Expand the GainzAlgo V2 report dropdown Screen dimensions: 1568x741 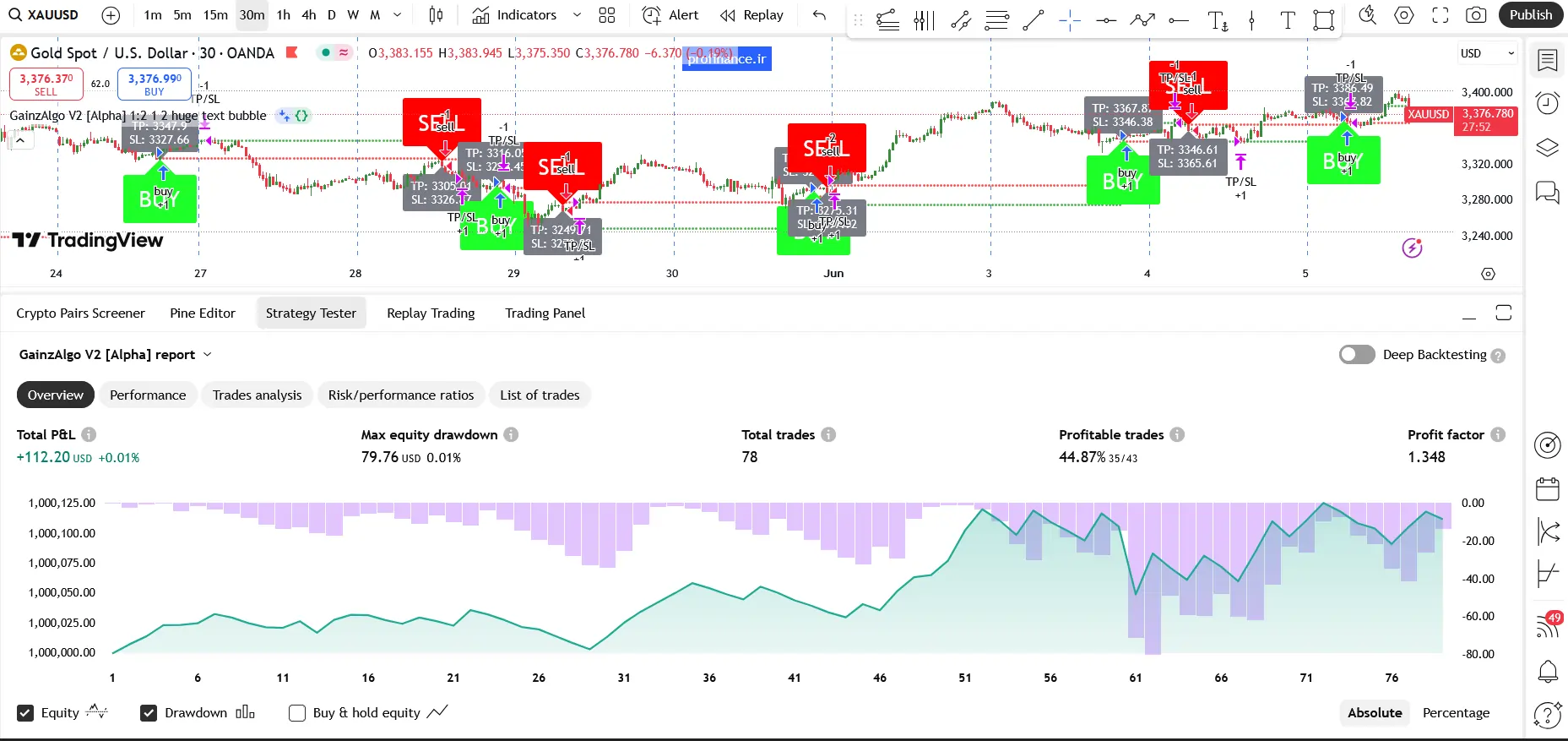tap(208, 355)
